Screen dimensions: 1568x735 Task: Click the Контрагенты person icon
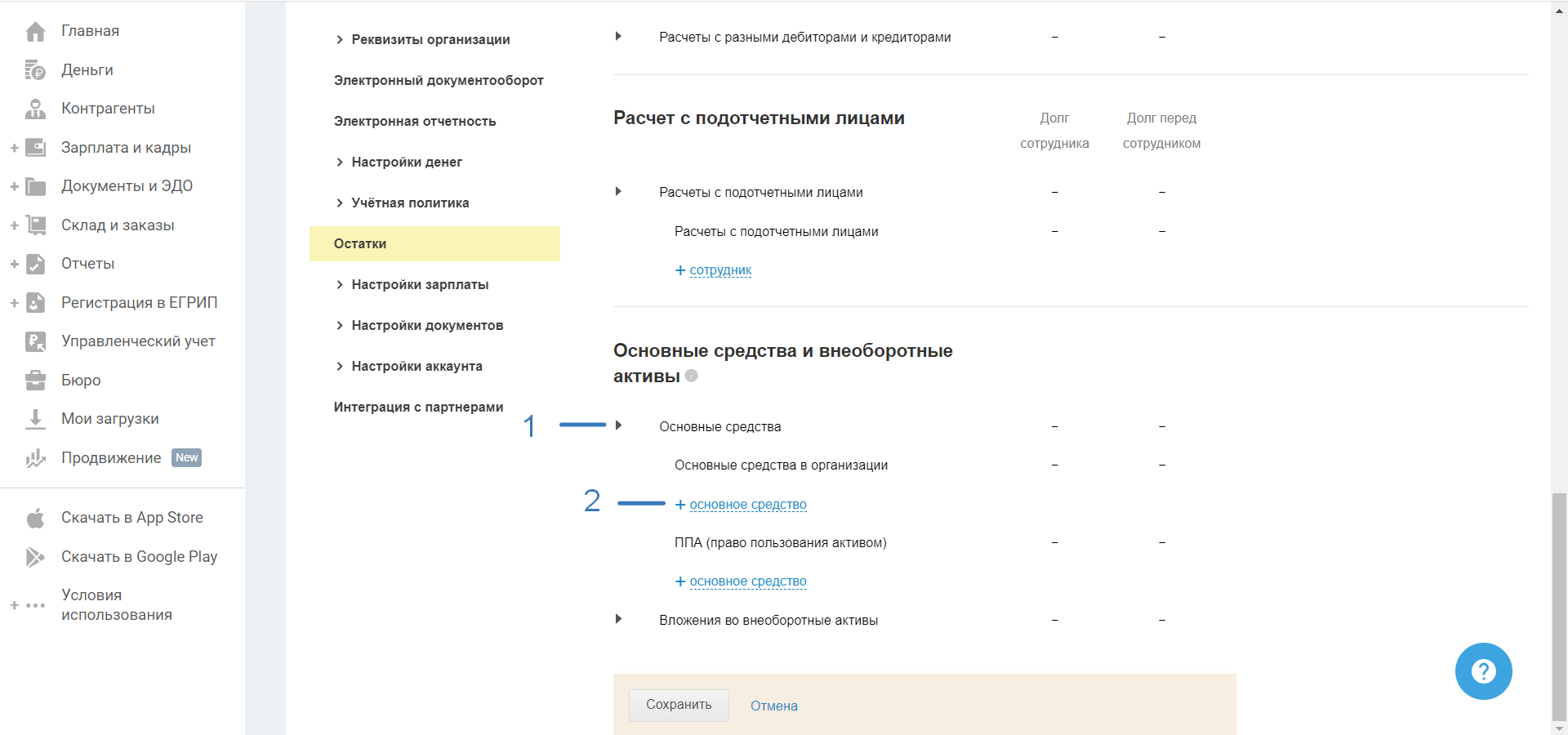(35, 109)
